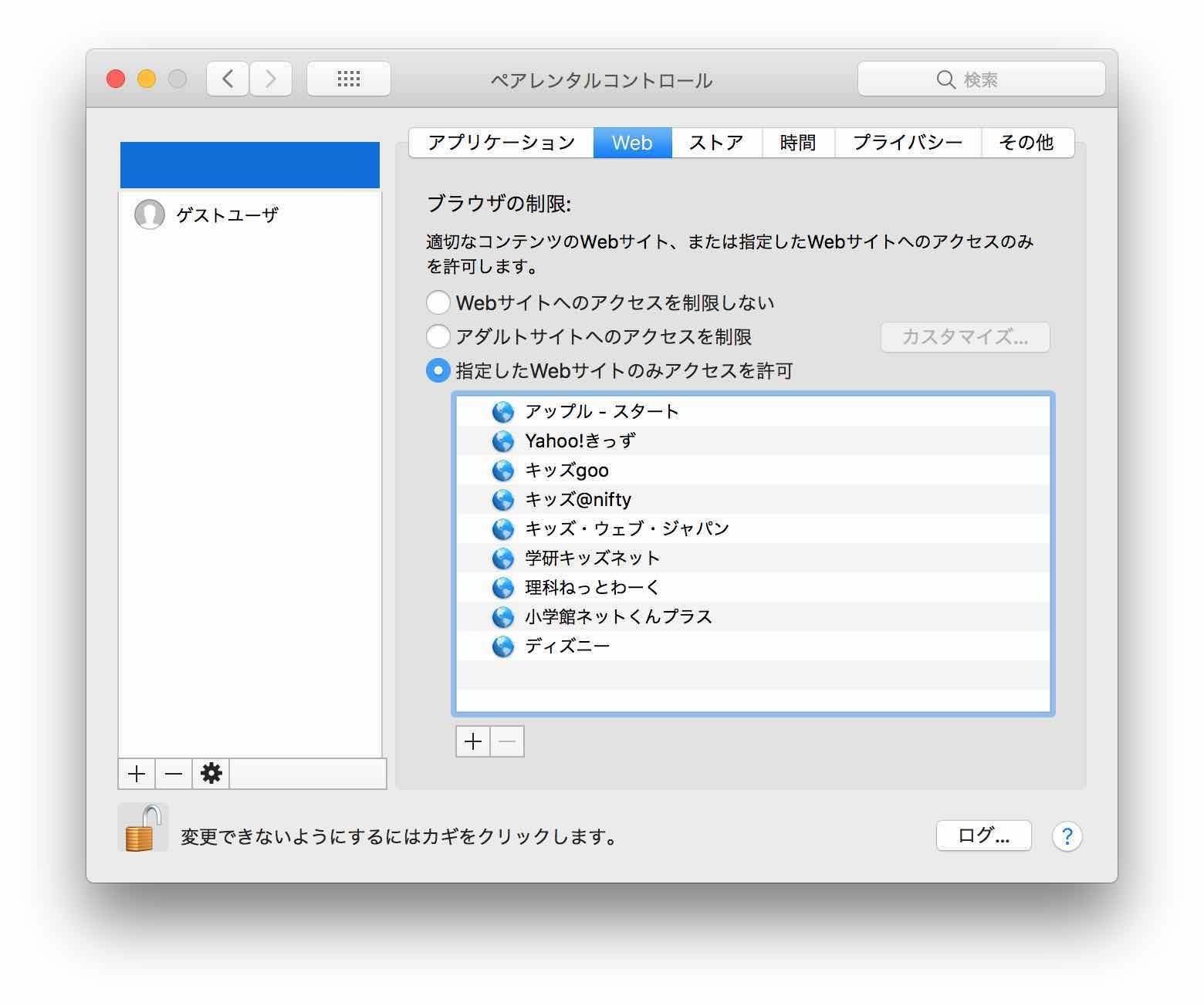Select the キッズgoo site entry
The image size is (1204, 1006).
tap(752, 470)
